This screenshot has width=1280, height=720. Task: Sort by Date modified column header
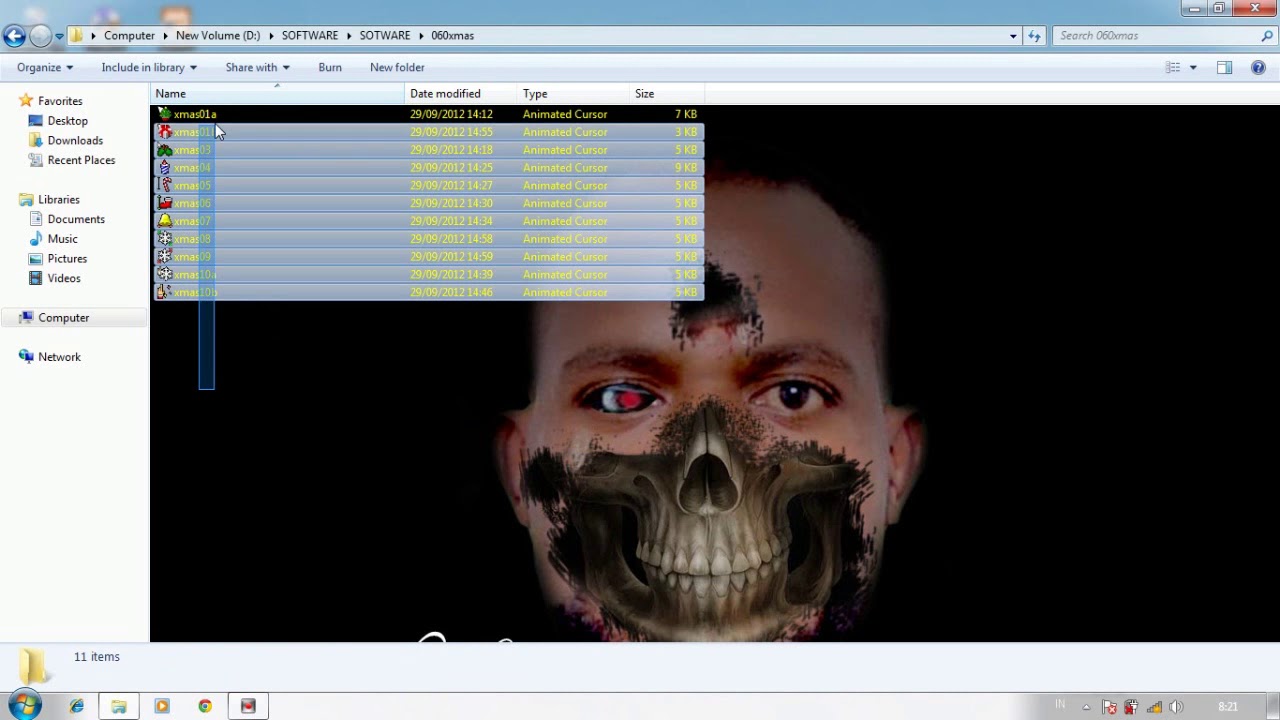462,94
